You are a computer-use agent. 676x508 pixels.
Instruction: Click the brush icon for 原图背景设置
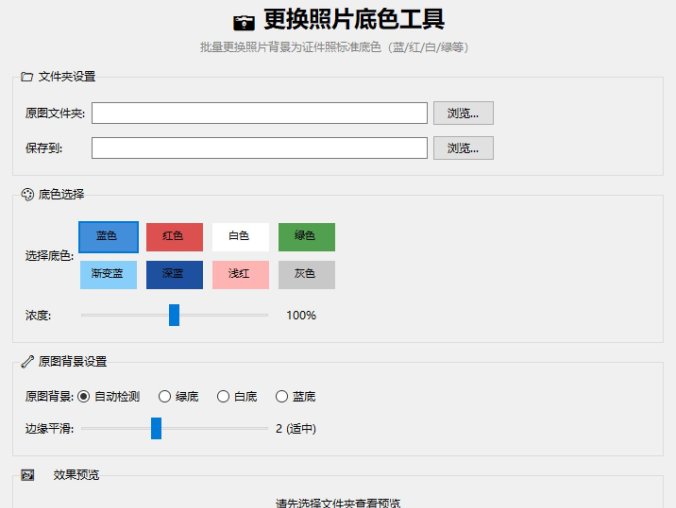tap(27, 361)
